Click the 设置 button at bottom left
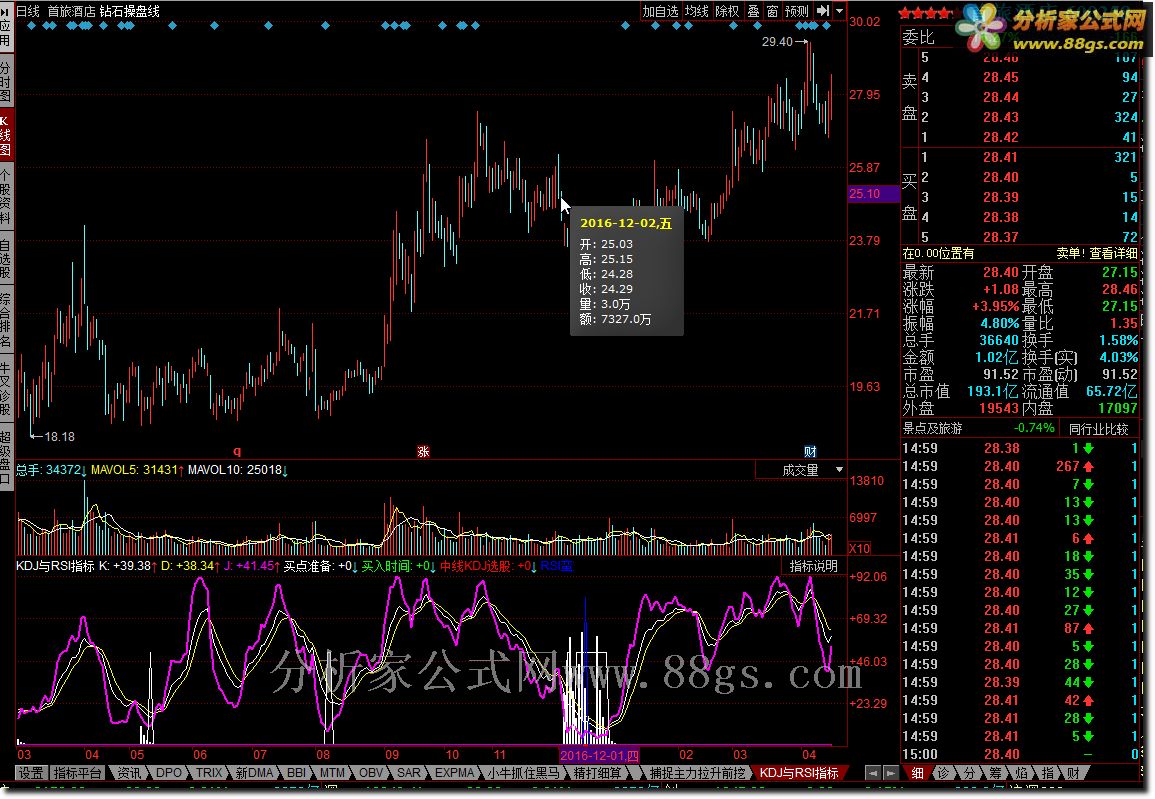This screenshot has width=1155, height=799. coord(31,773)
